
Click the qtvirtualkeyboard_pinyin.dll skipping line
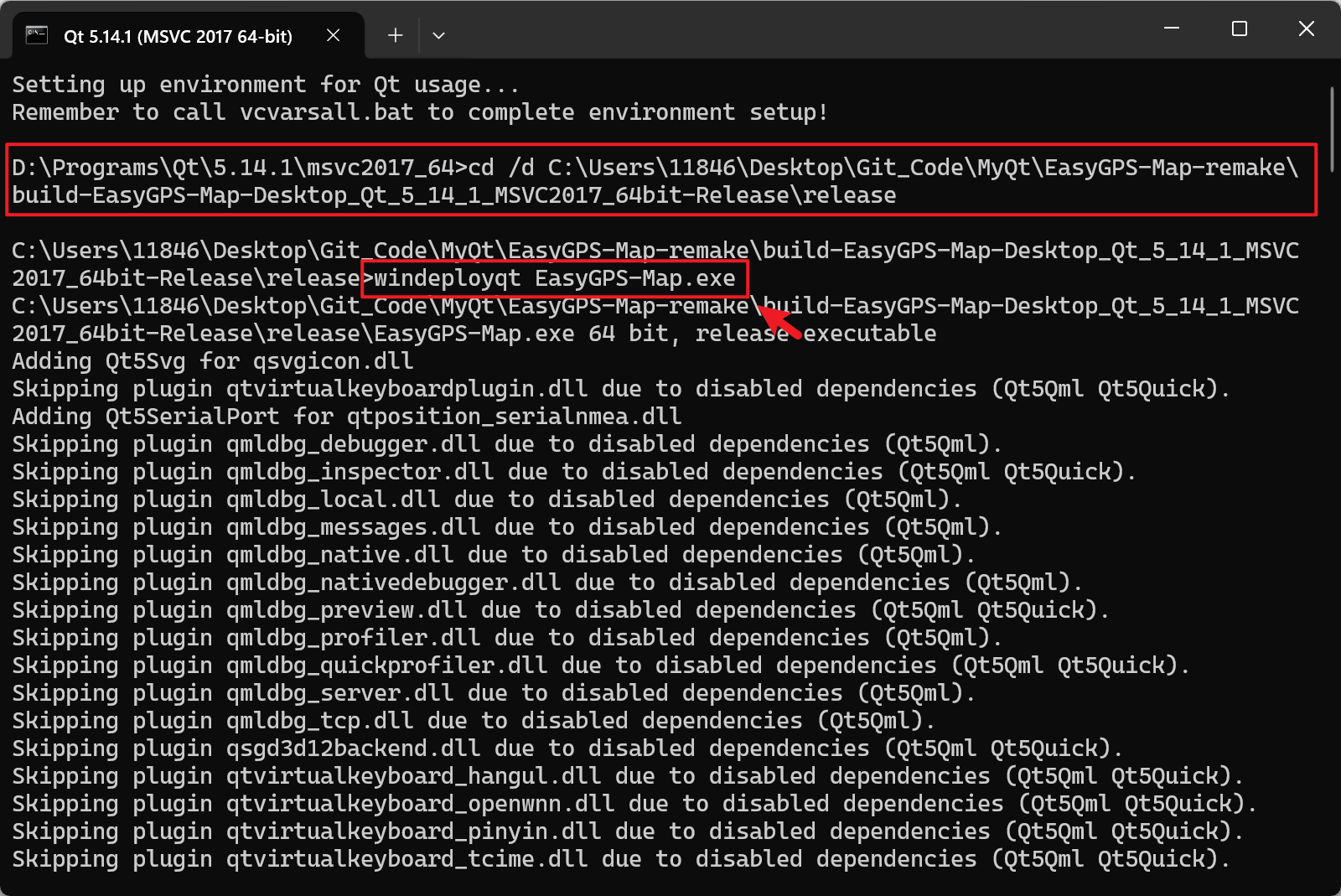click(628, 831)
